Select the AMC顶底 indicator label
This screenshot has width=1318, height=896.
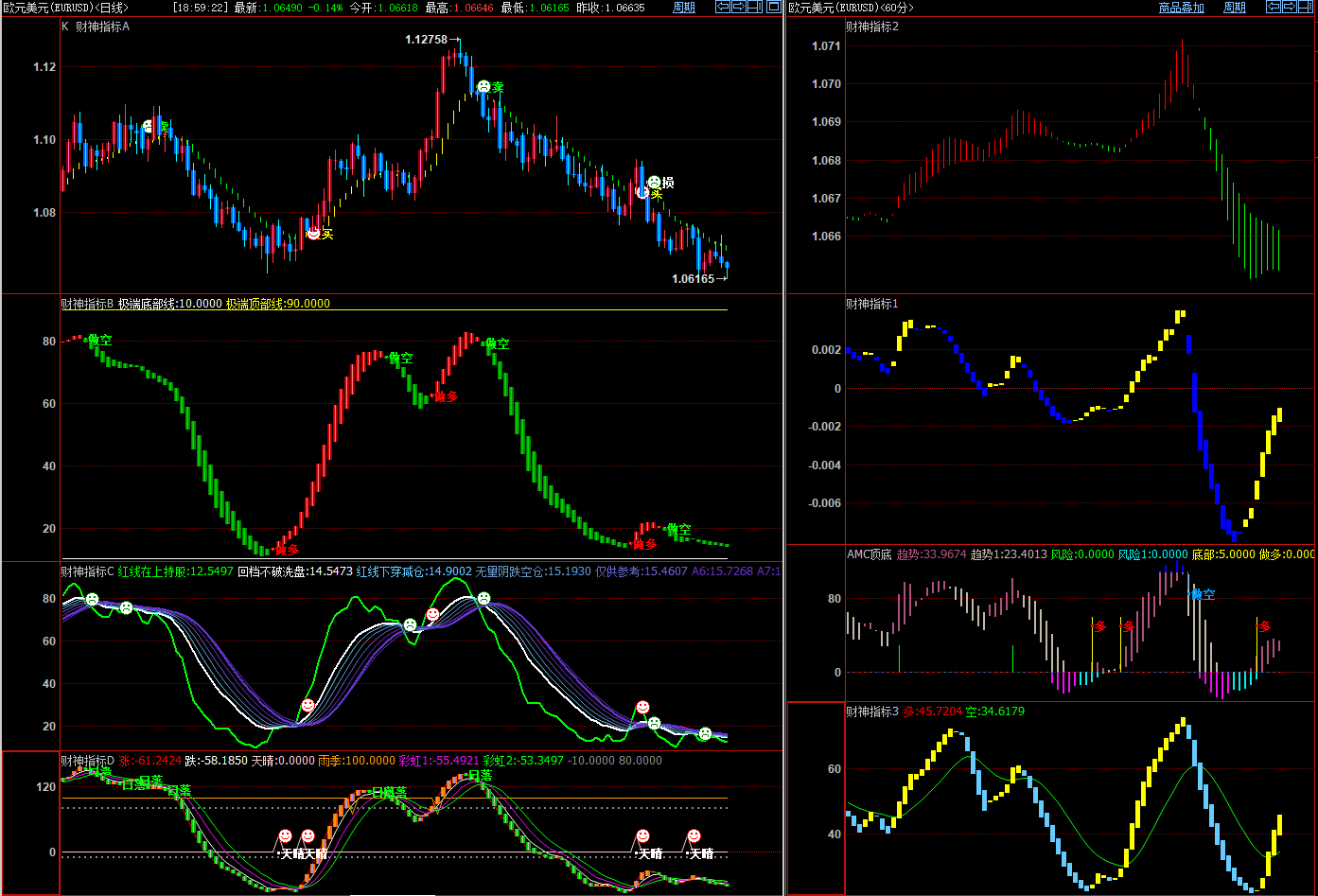[x=869, y=554]
